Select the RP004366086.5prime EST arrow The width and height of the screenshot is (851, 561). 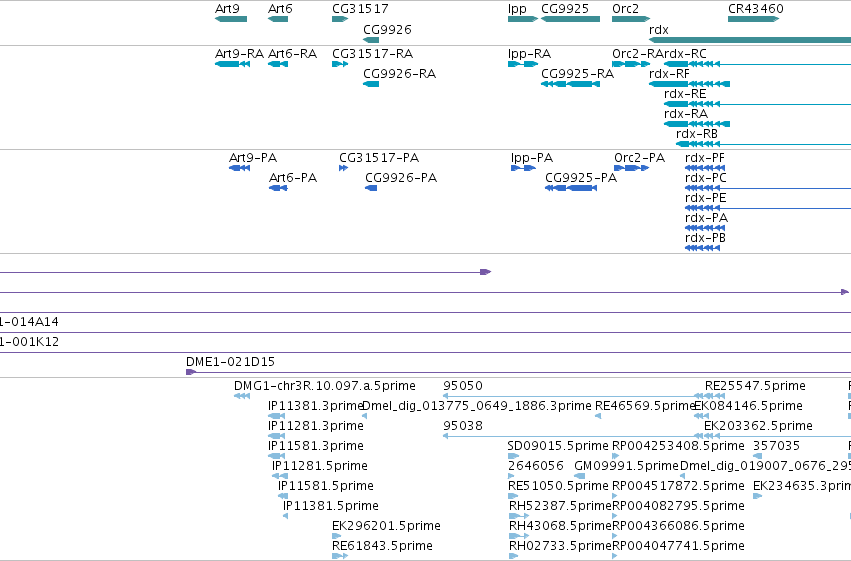coord(615,537)
